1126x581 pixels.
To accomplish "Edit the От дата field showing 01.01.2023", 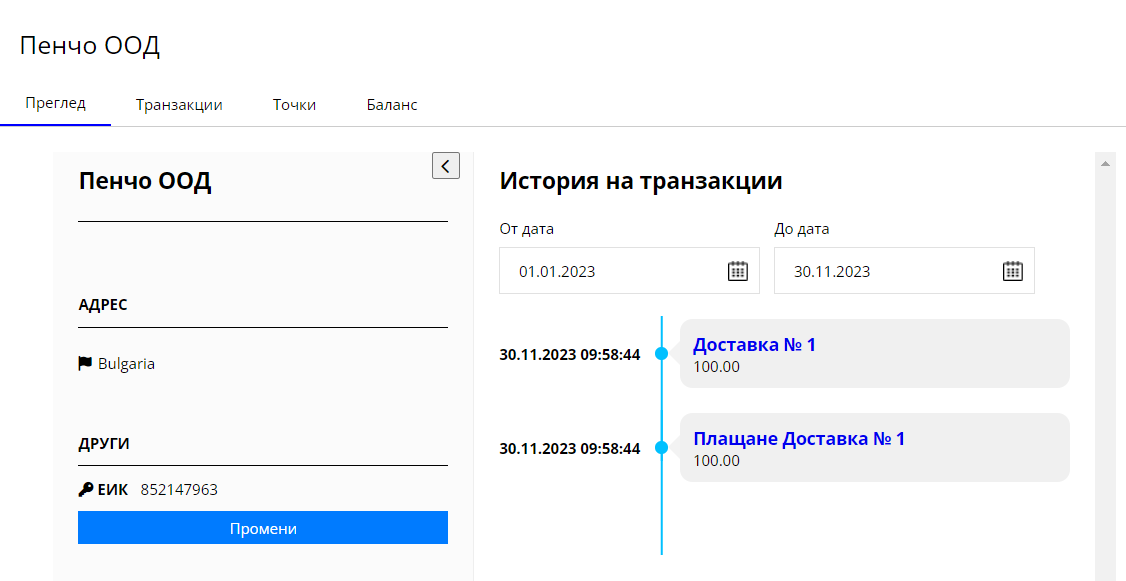I will click(x=629, y=271).
